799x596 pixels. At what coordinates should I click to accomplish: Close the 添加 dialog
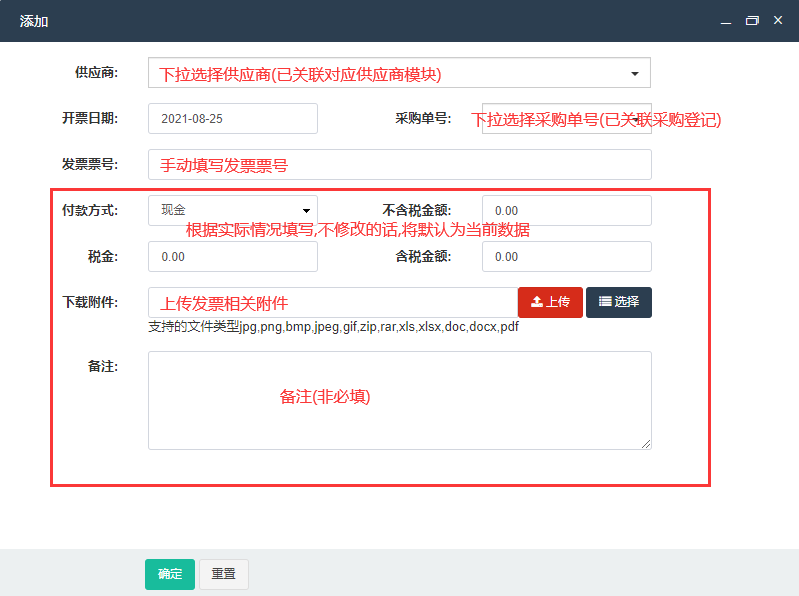click(778, 20)
